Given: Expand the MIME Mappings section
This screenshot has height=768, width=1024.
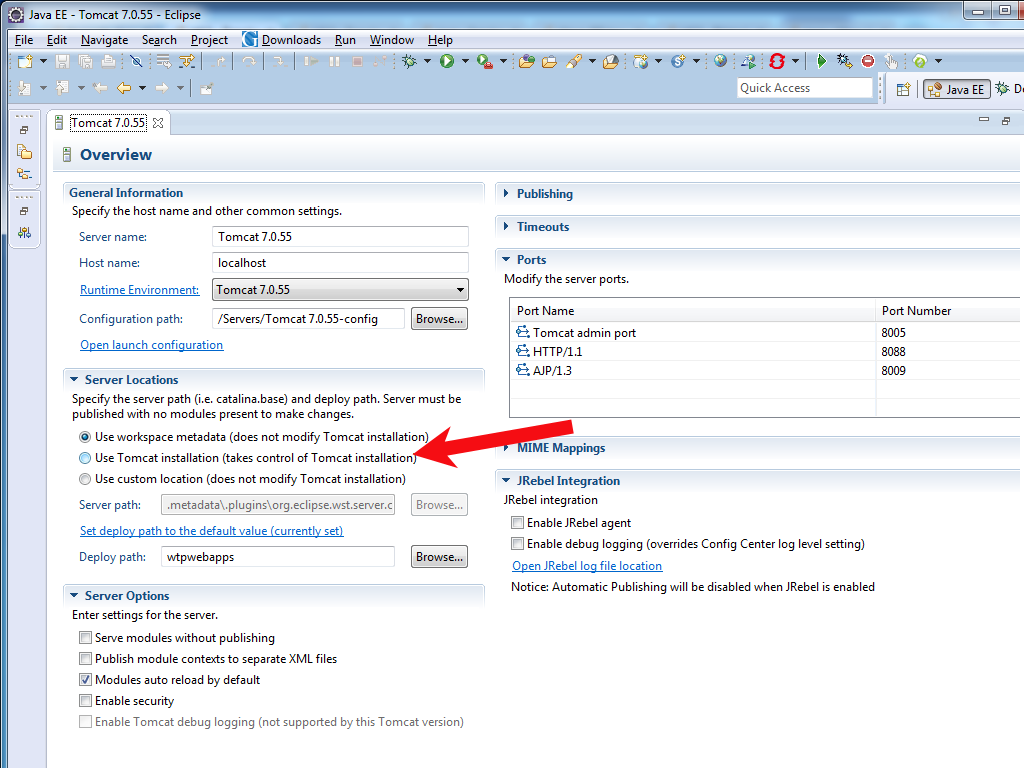Looking at the screenshot, I should pos(506,448).
